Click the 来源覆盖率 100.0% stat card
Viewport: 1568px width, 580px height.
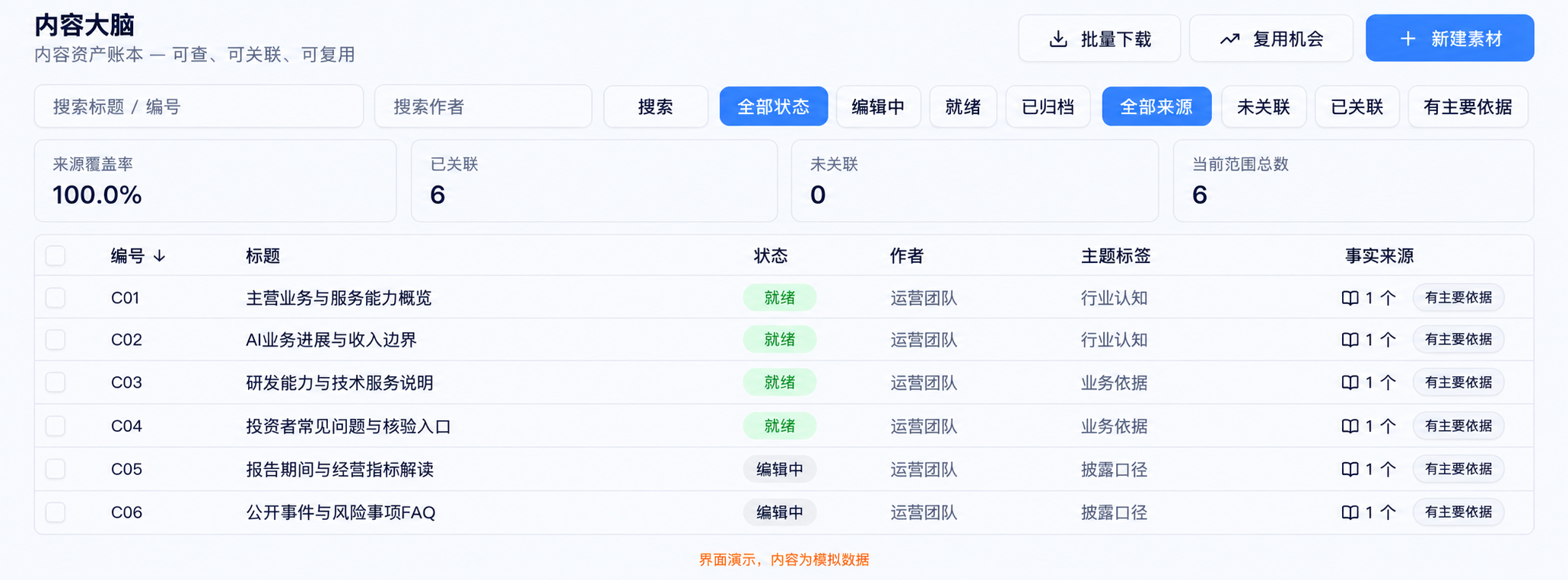click(x=215, y=181)
